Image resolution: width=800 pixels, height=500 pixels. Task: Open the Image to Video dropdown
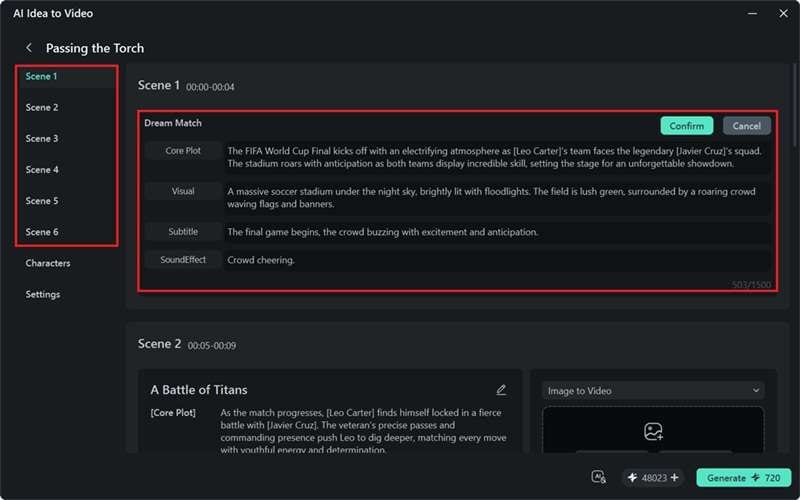tap(653, 391)
